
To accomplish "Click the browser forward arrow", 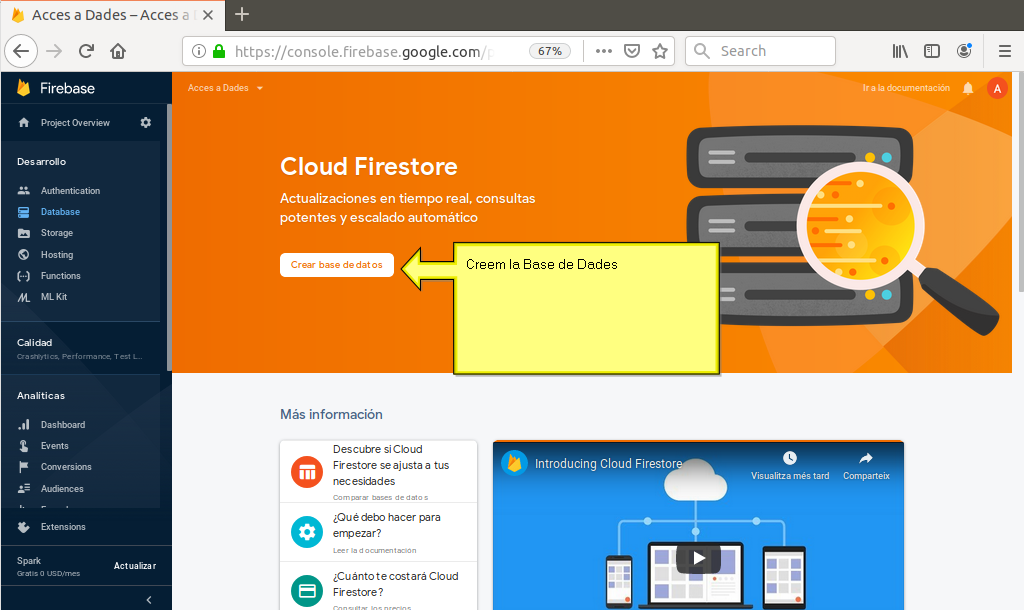I will (54, 51).
